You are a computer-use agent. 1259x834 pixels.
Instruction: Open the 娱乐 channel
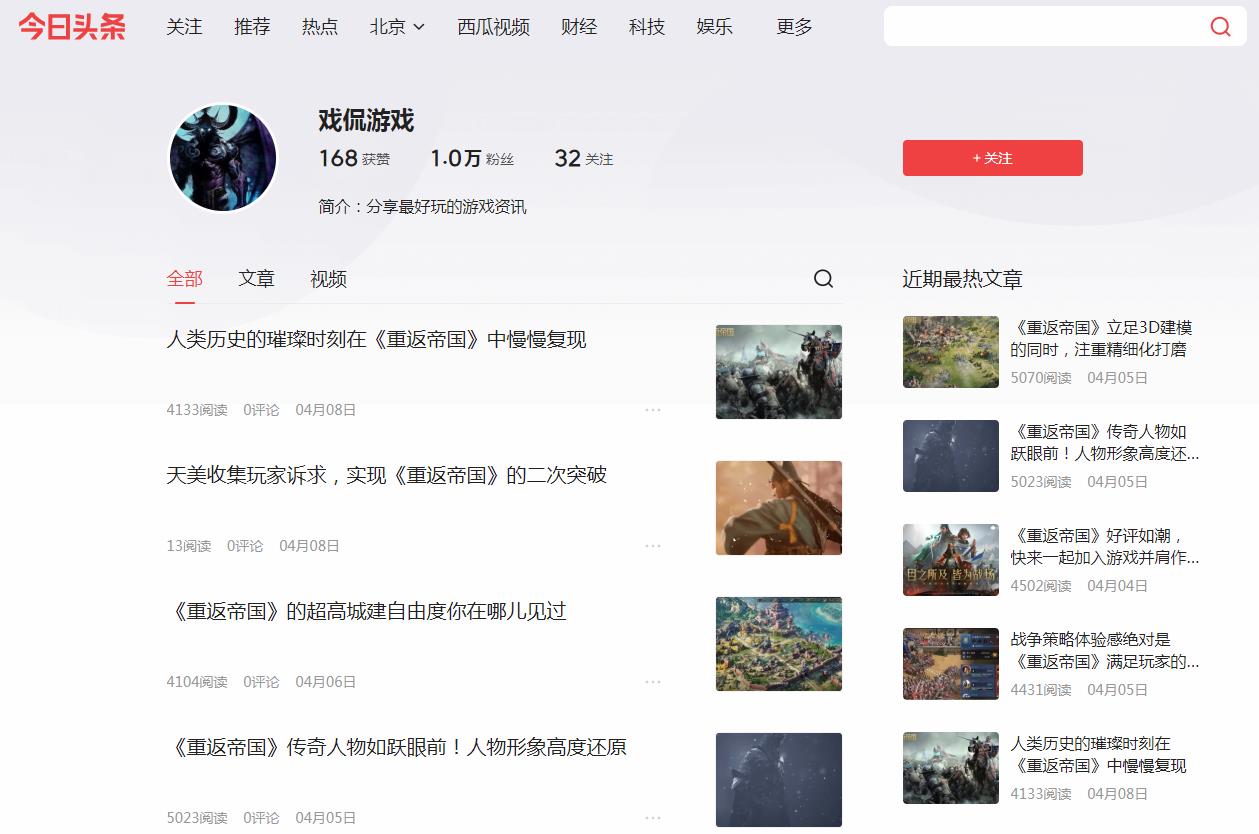coord(715,27)
